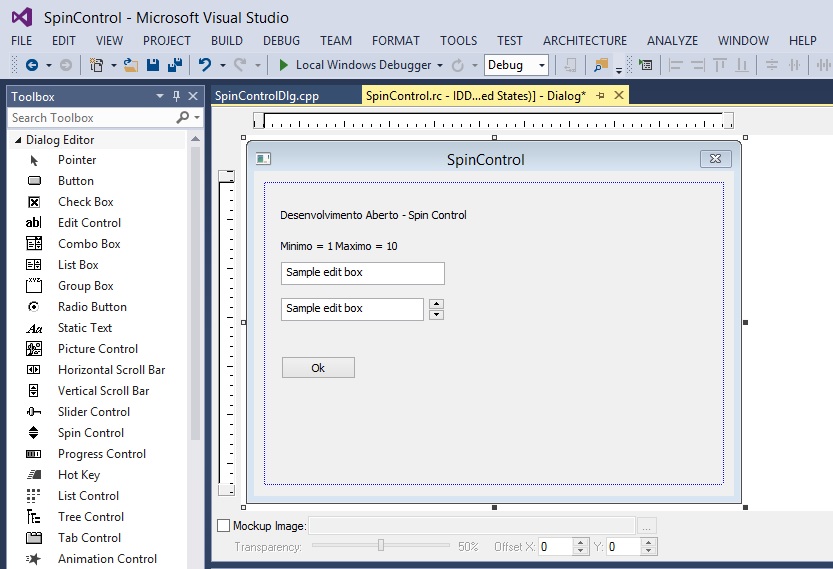Select the Slider Control toolbox item
Screen dimensions: 833x569
point(93,412)
